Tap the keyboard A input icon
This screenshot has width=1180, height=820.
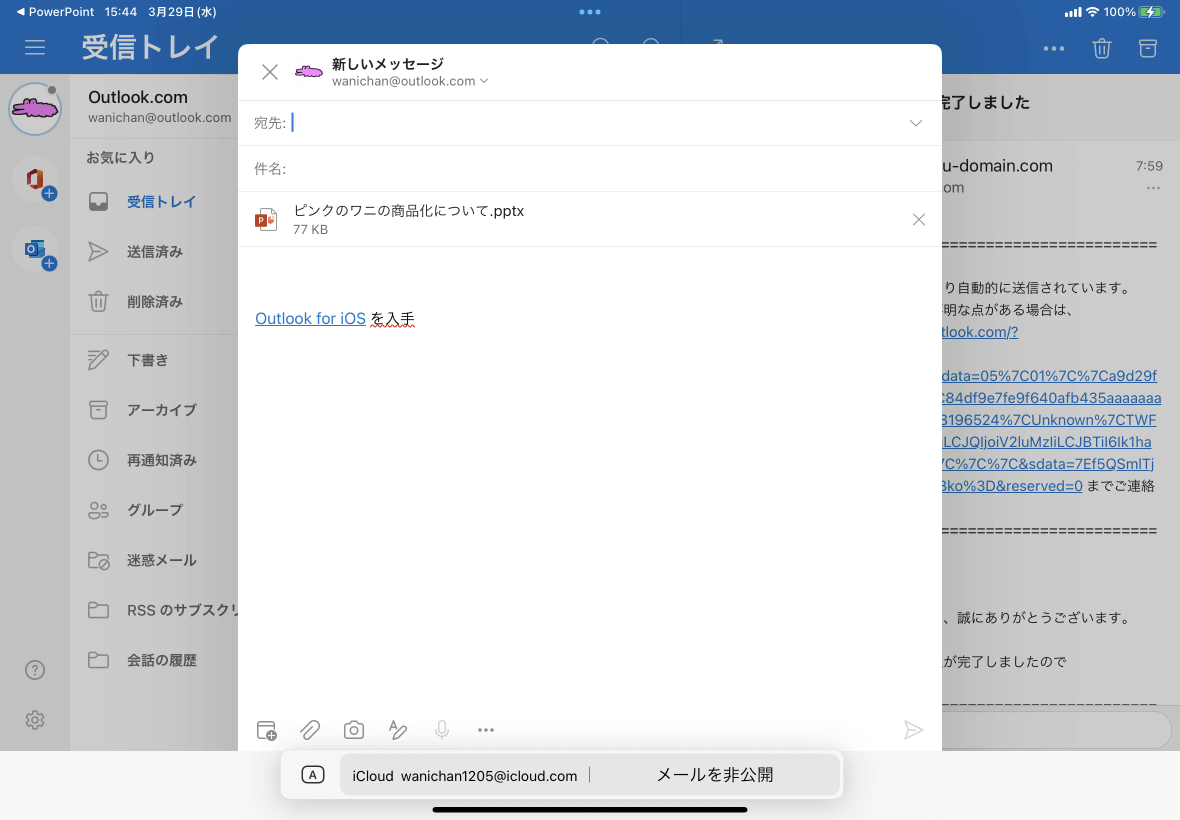pos(312,775)
